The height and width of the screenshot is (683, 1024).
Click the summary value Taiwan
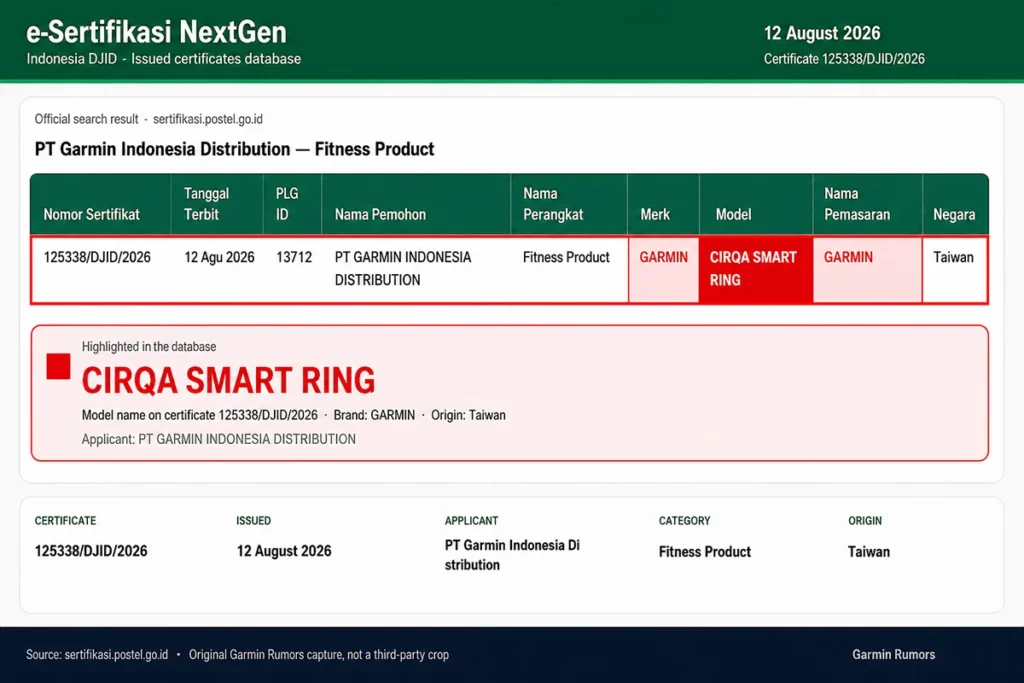[x=869, y=552]
